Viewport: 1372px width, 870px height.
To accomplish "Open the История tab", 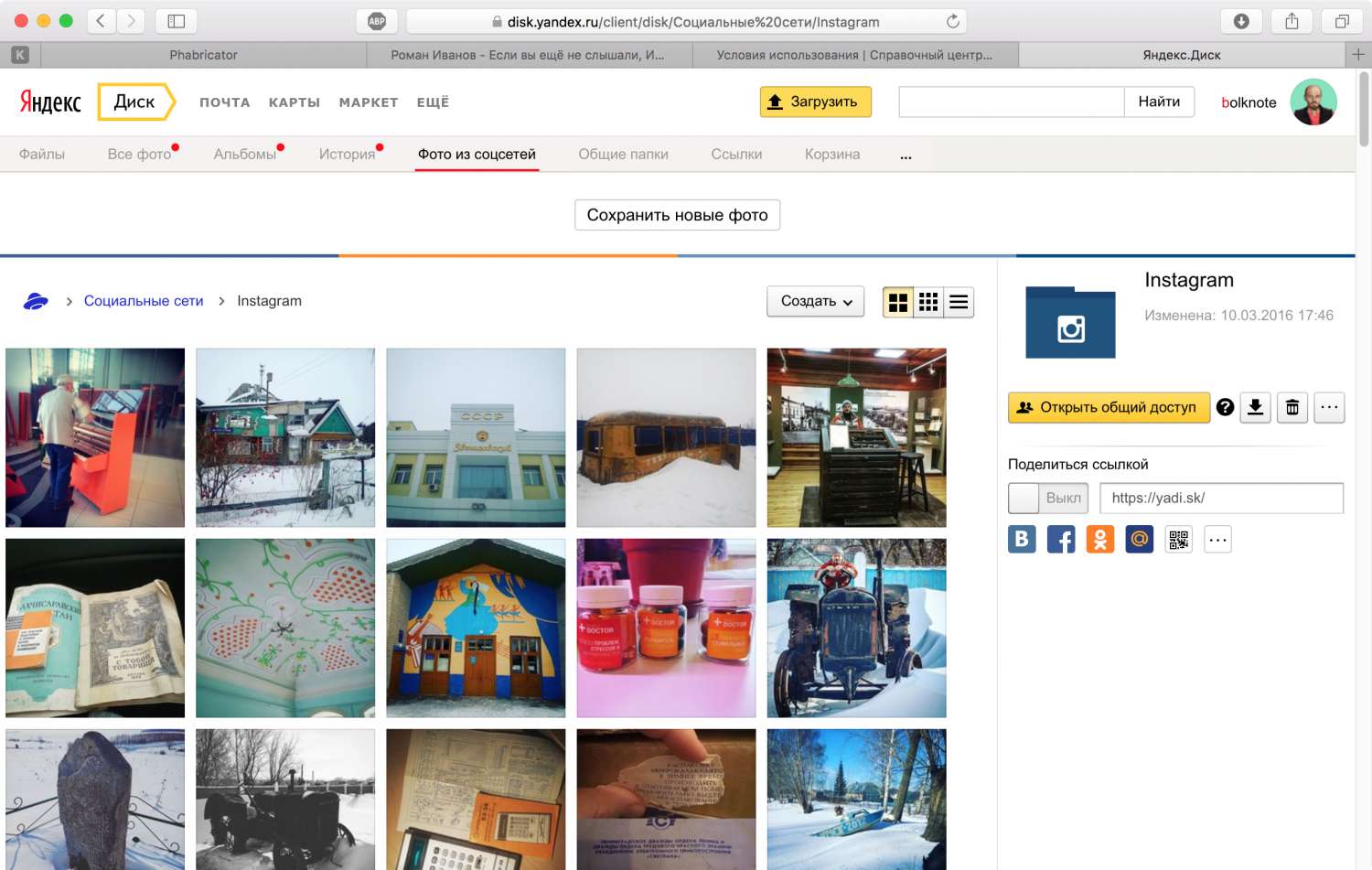I will 347,154.
